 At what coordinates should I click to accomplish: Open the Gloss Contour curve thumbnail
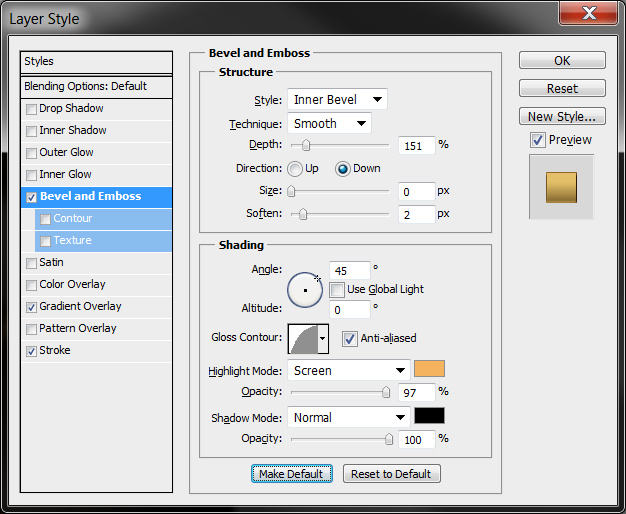(x=302, y=339)
